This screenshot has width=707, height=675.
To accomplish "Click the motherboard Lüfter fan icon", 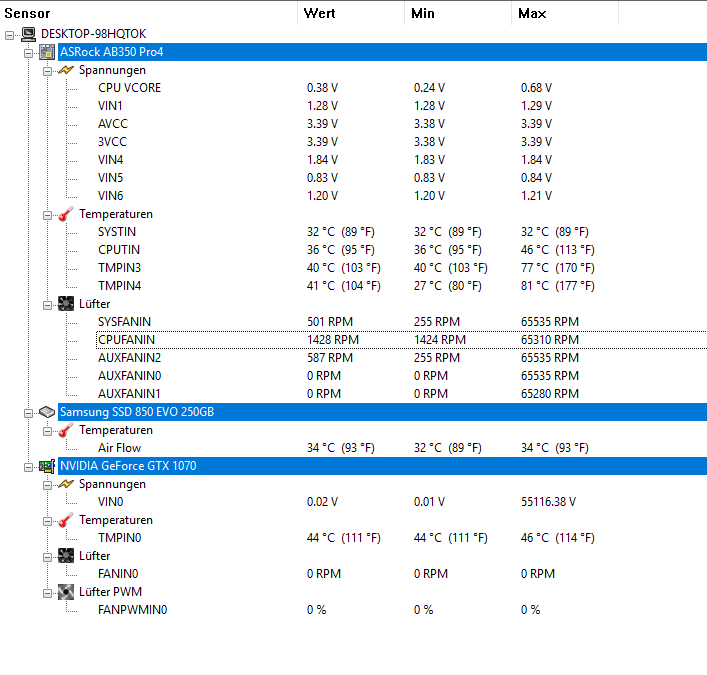I will click(x=66, y=303).
